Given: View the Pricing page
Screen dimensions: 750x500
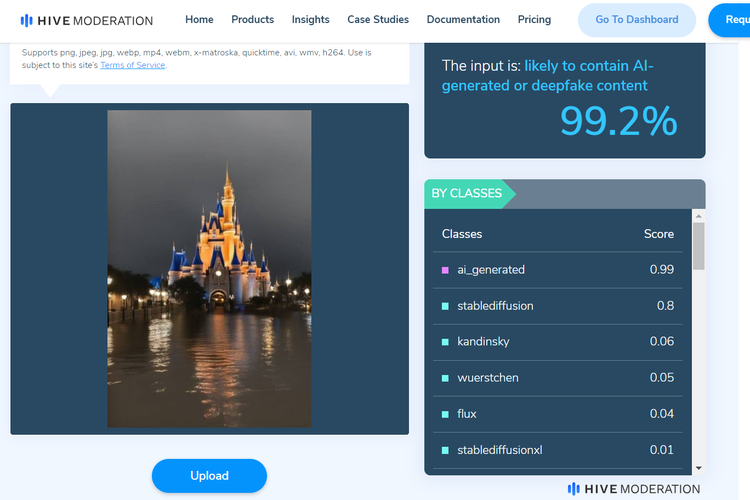Looking at the screenshot, I should point(534,19).
